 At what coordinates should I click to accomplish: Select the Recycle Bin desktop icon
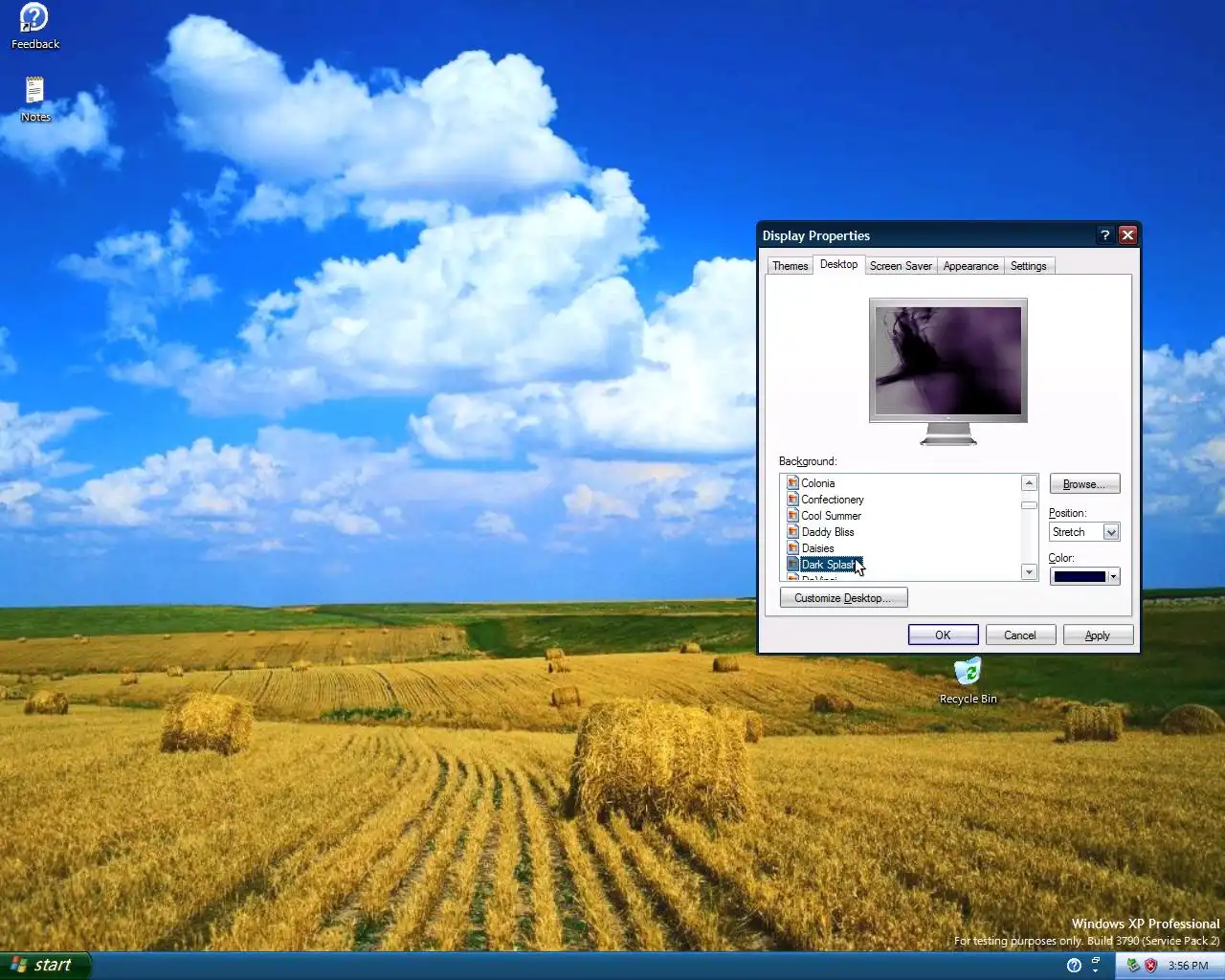968,680
